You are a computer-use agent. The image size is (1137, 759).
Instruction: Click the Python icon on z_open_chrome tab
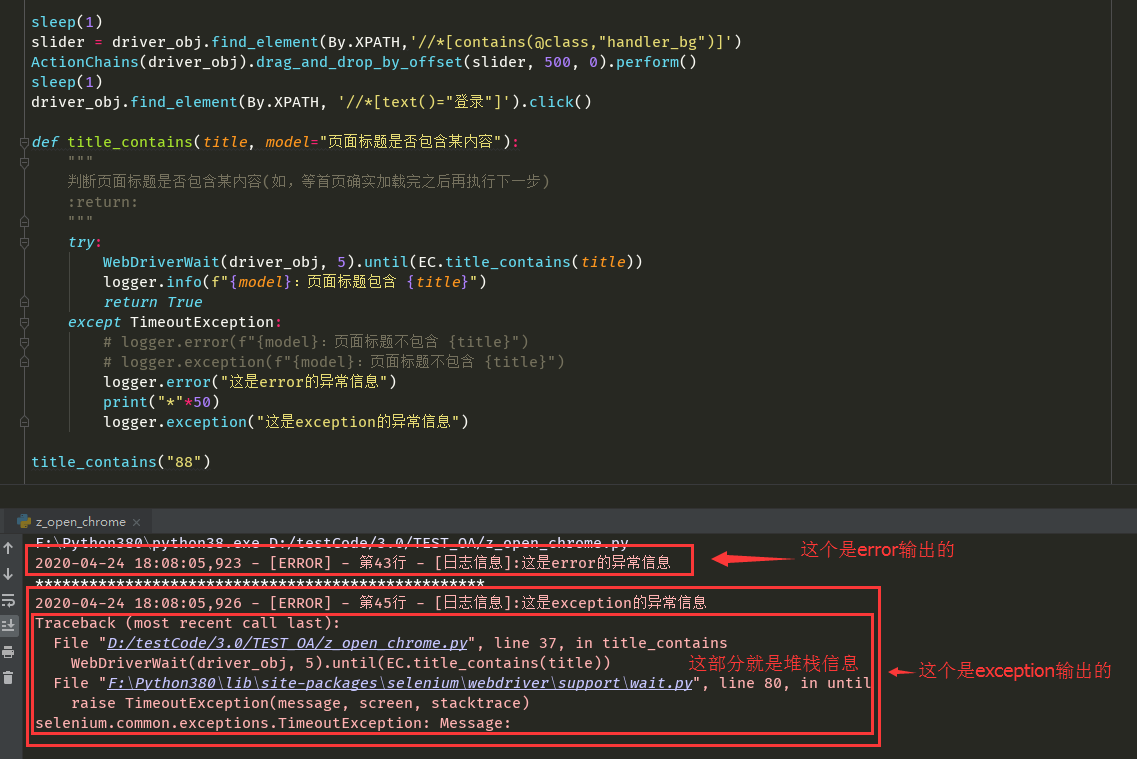point(22,520)
